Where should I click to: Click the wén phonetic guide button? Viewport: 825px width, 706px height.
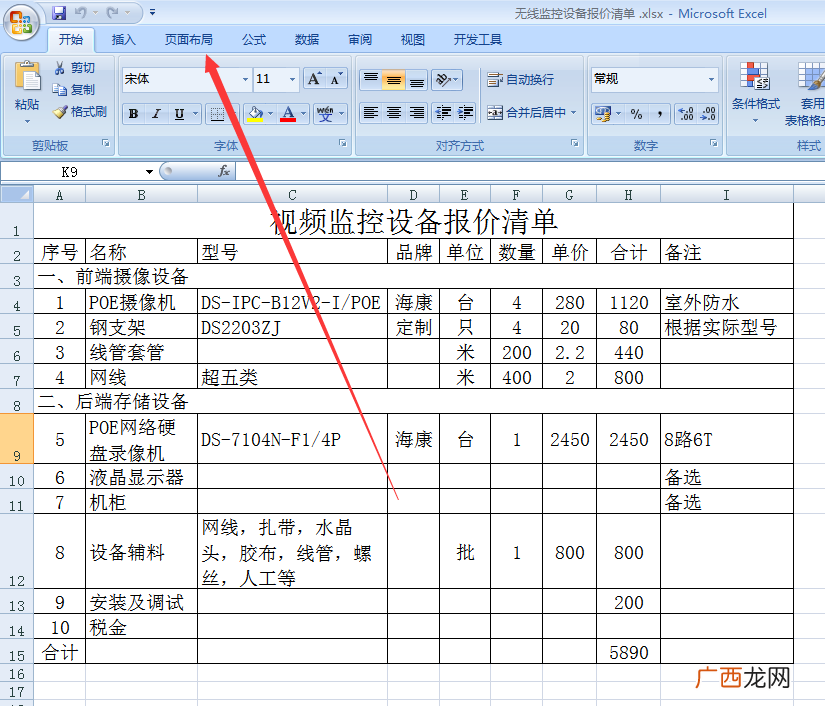325,114
